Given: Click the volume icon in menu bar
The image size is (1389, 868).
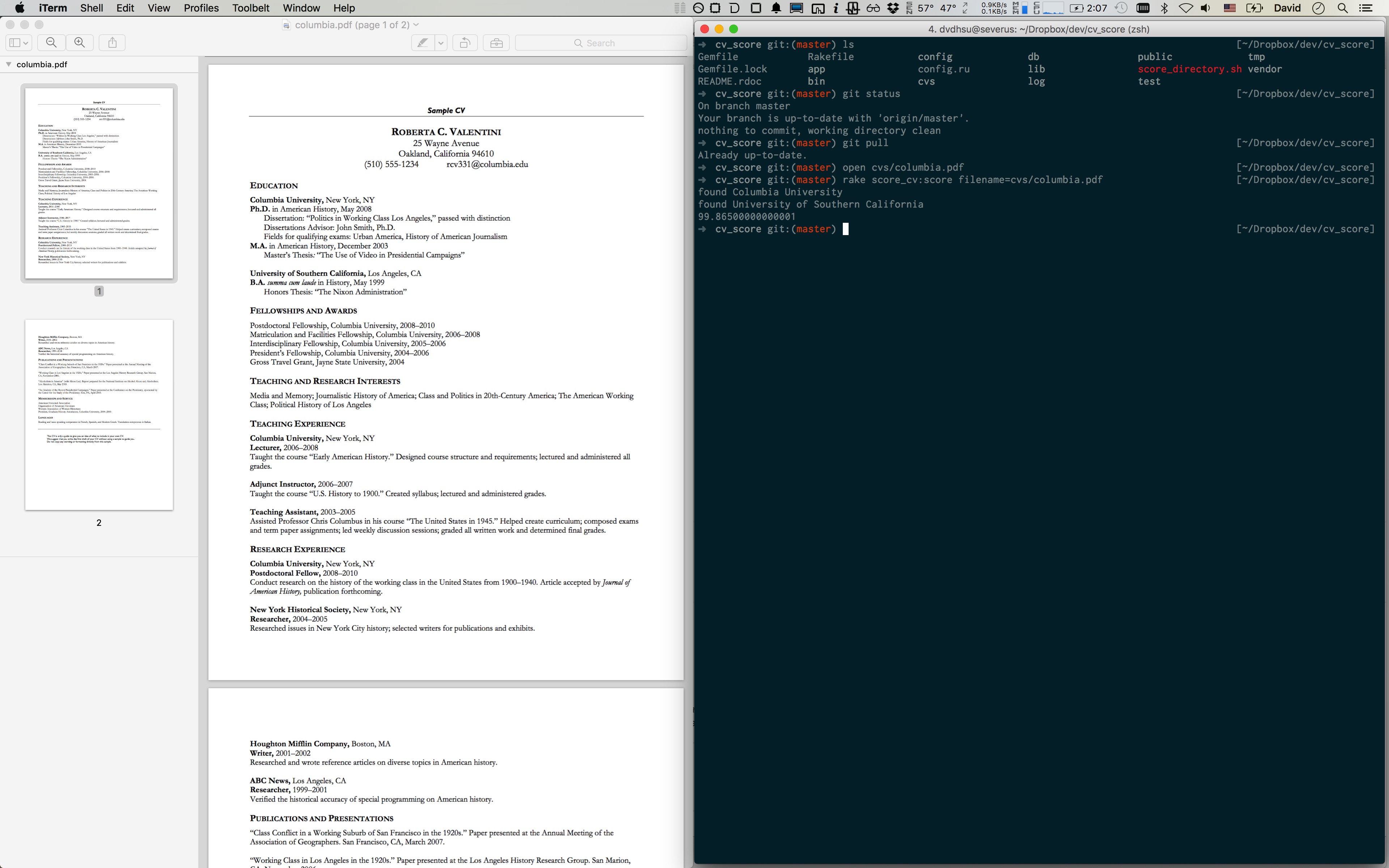Looking at the screenshot, I should (x=1205, y=8).
